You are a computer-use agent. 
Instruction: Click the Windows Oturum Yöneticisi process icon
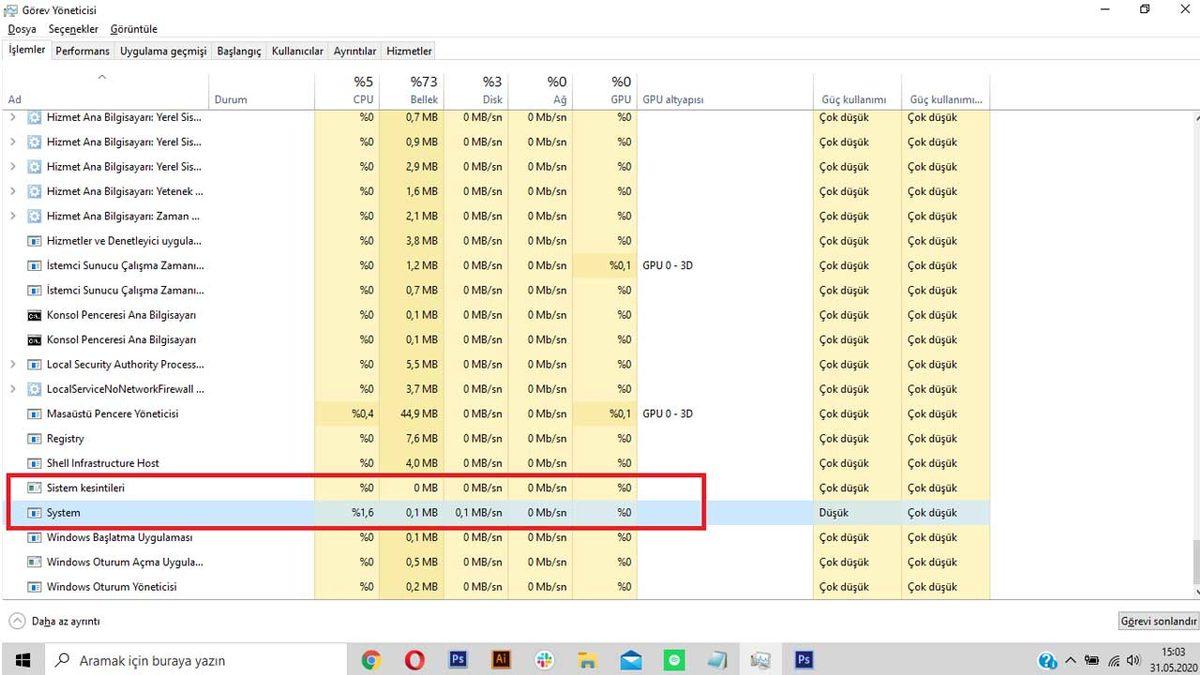tap(34, 587)
